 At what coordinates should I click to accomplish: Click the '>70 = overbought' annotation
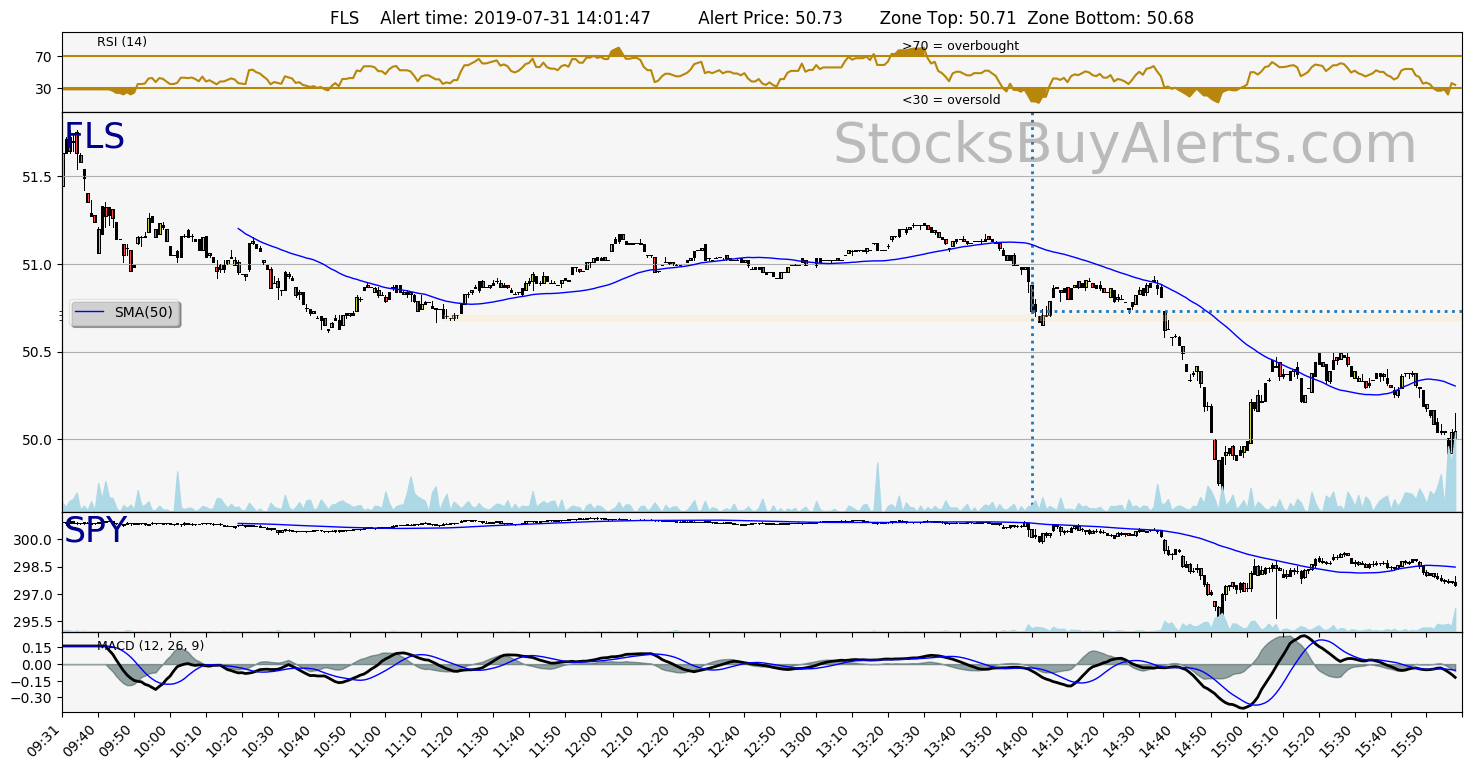pyautogui.click(x=960, y=46)
